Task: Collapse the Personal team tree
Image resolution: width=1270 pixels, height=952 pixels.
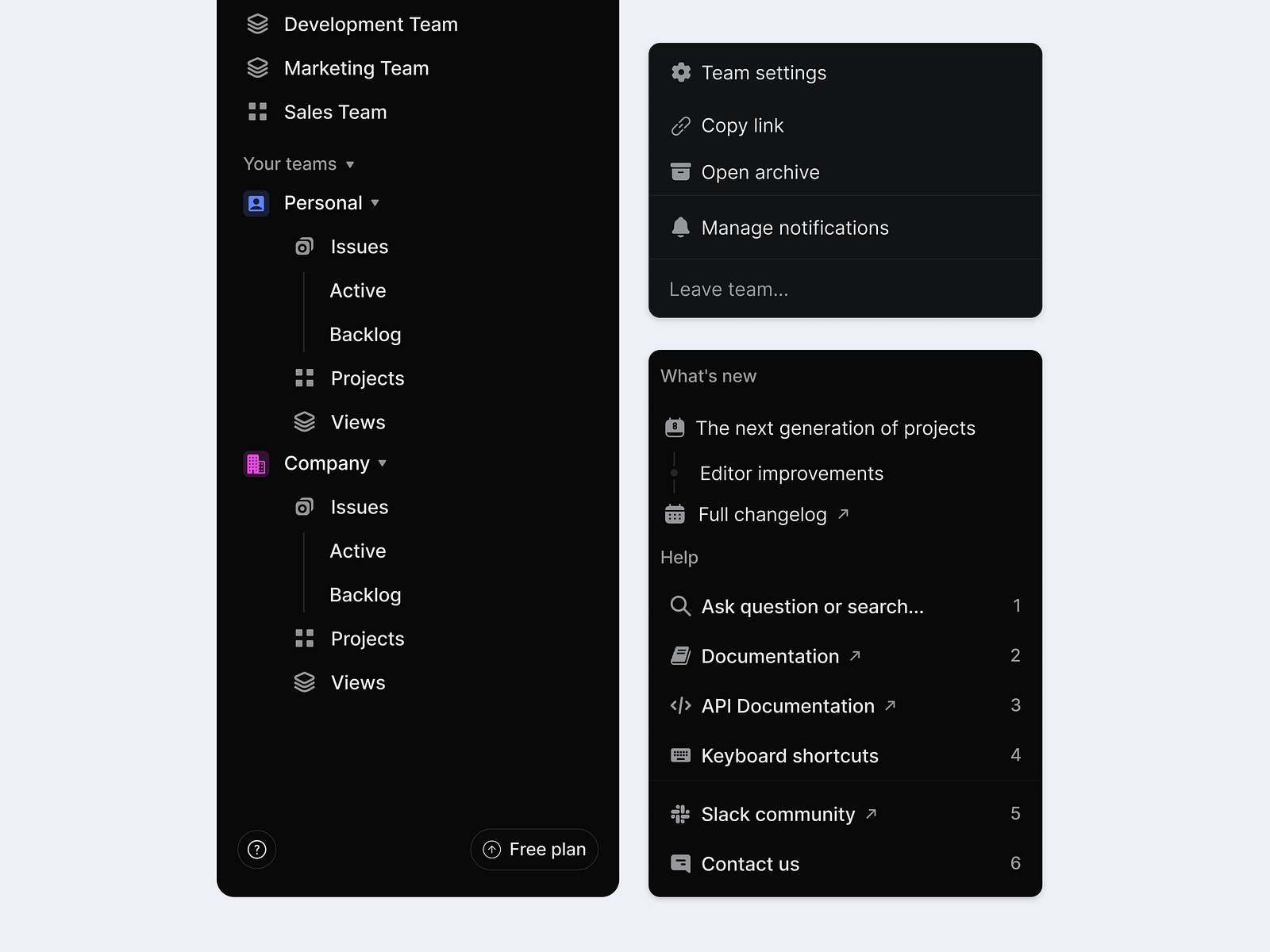Action: tap(375, 203)
